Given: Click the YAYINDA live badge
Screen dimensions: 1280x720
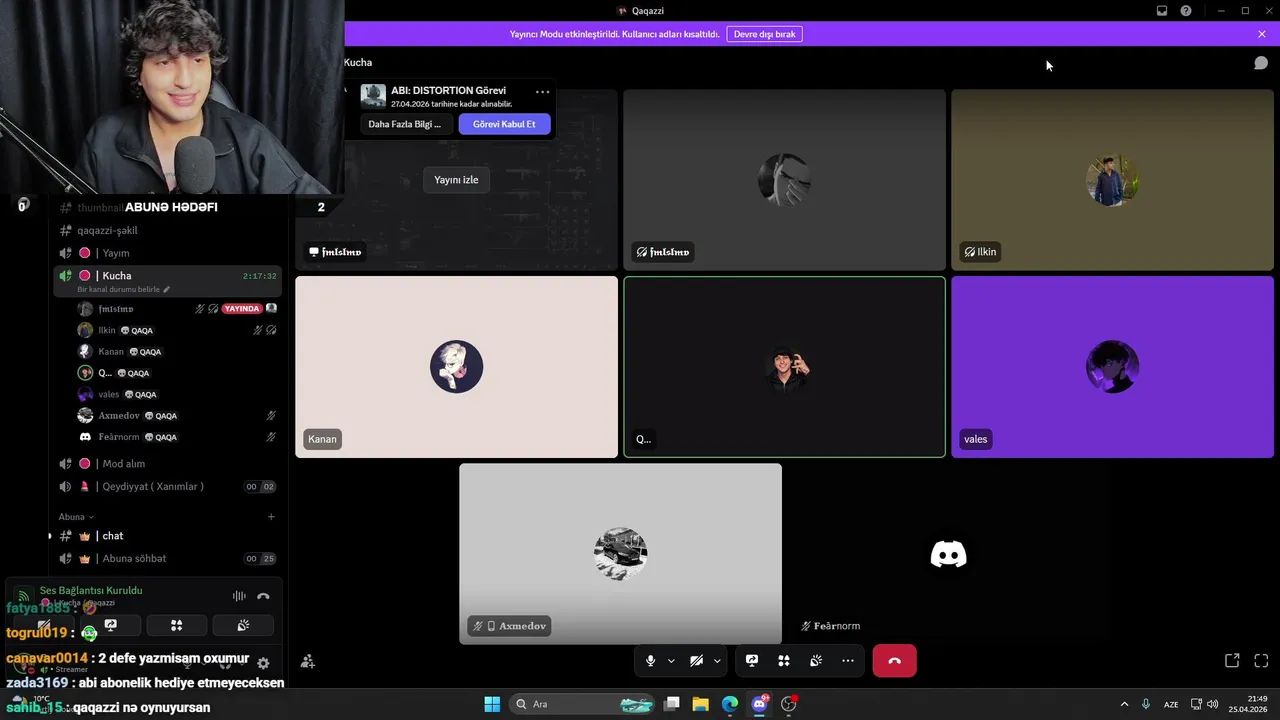Looking at the screenshot, I should click(242, 309).
